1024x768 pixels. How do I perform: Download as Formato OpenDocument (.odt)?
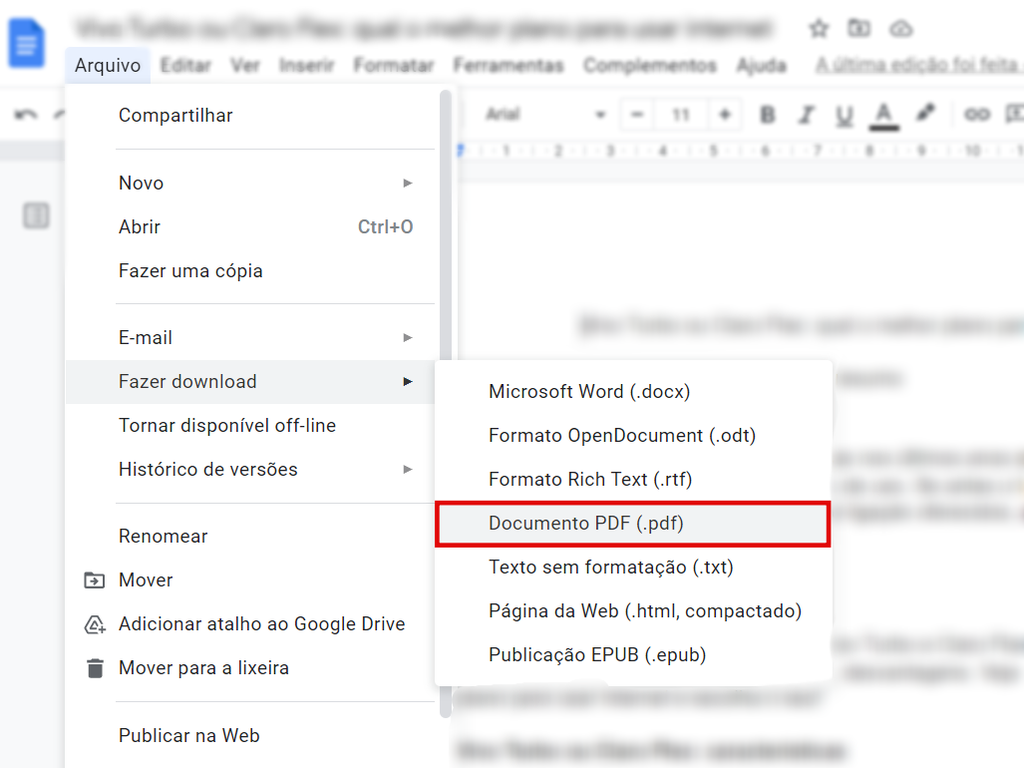pos(633,435)
